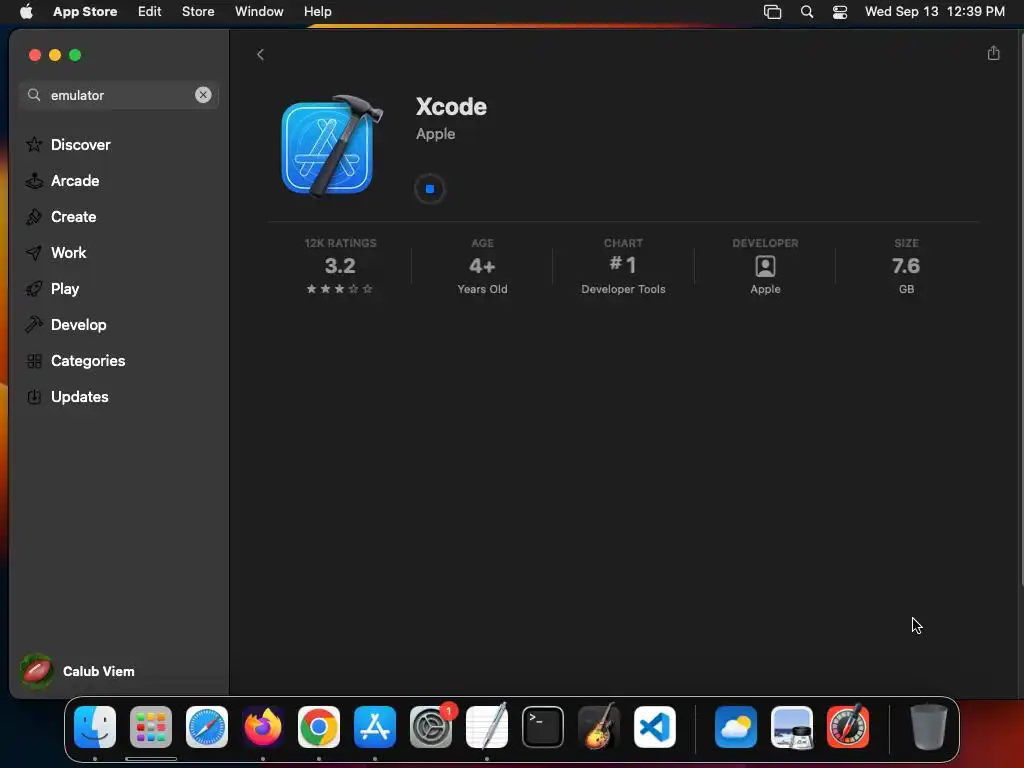Launch Safari from the Dock

pyautogui.click(x=207, y=727)
